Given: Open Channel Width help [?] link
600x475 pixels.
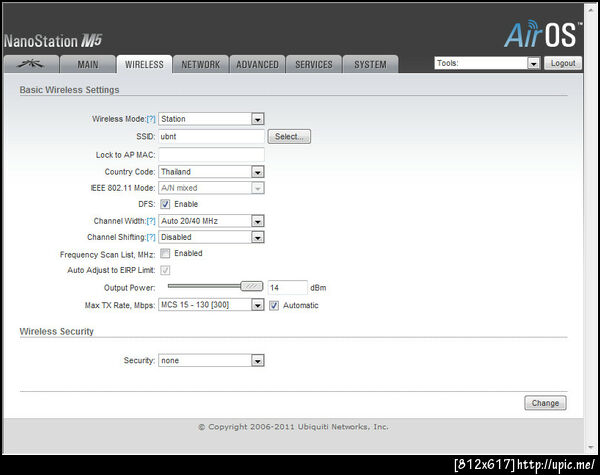Looking at the screenshot, I should click(x=151, y=221).
